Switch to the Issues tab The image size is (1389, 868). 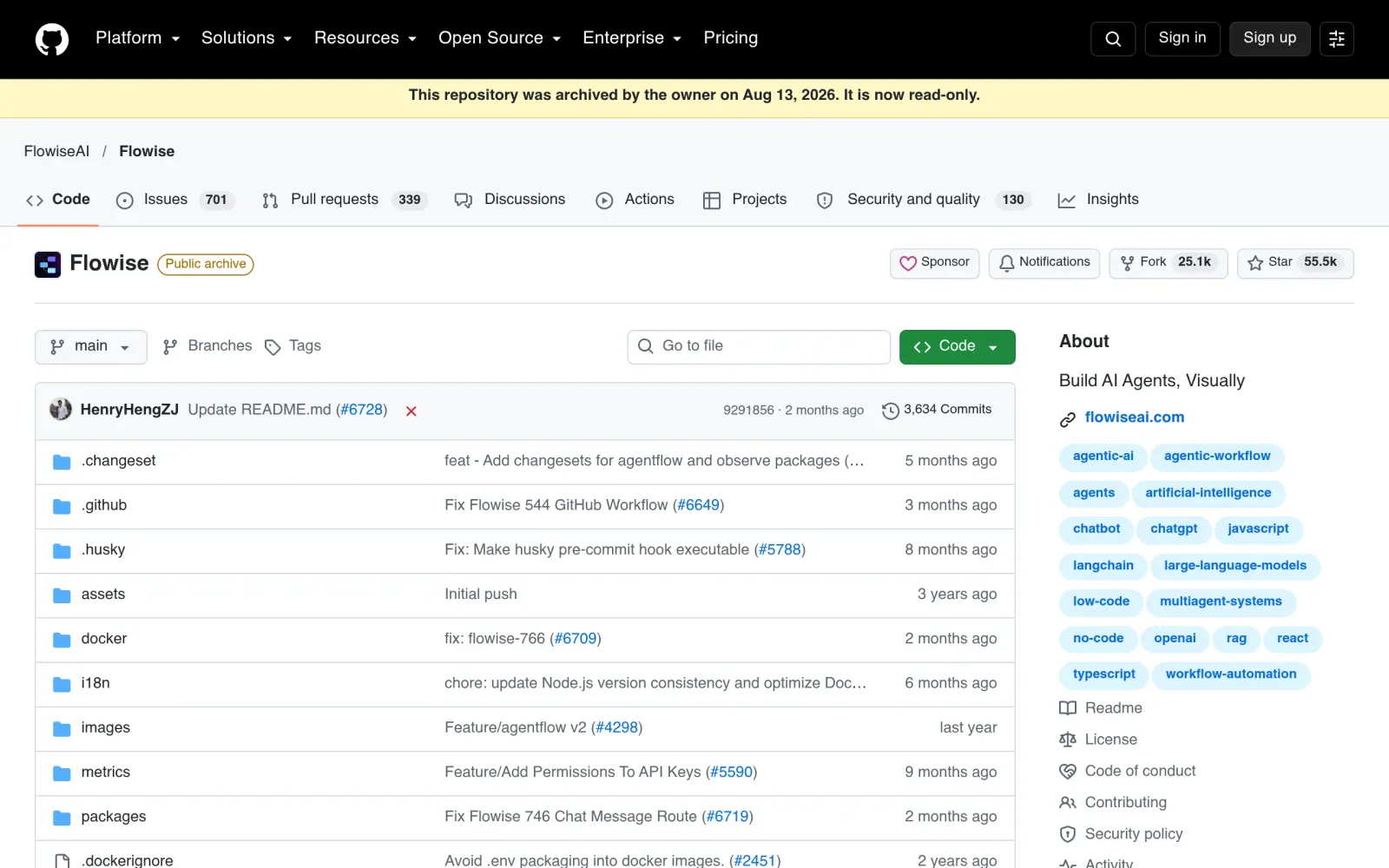175,200
